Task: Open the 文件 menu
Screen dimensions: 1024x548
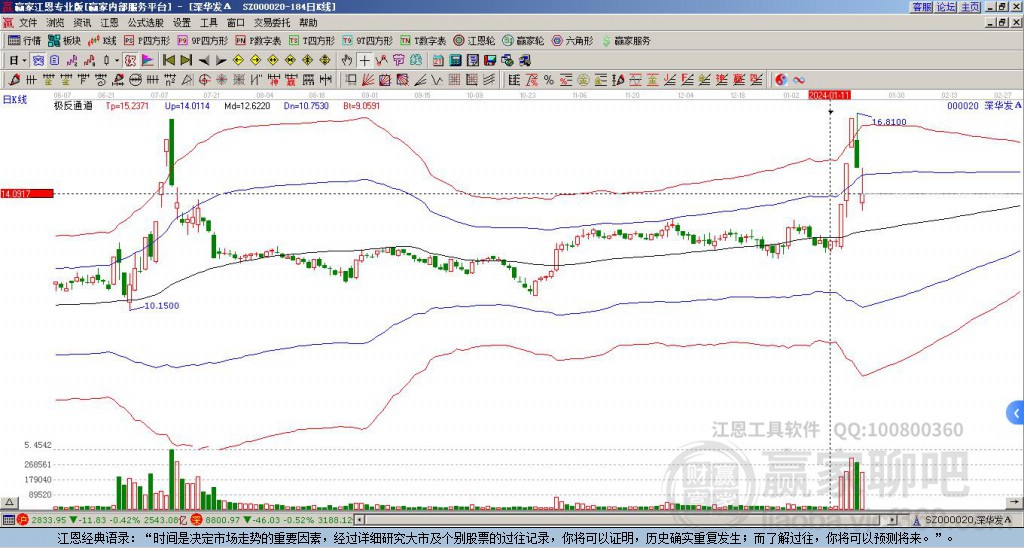Action: click(28, 23)
